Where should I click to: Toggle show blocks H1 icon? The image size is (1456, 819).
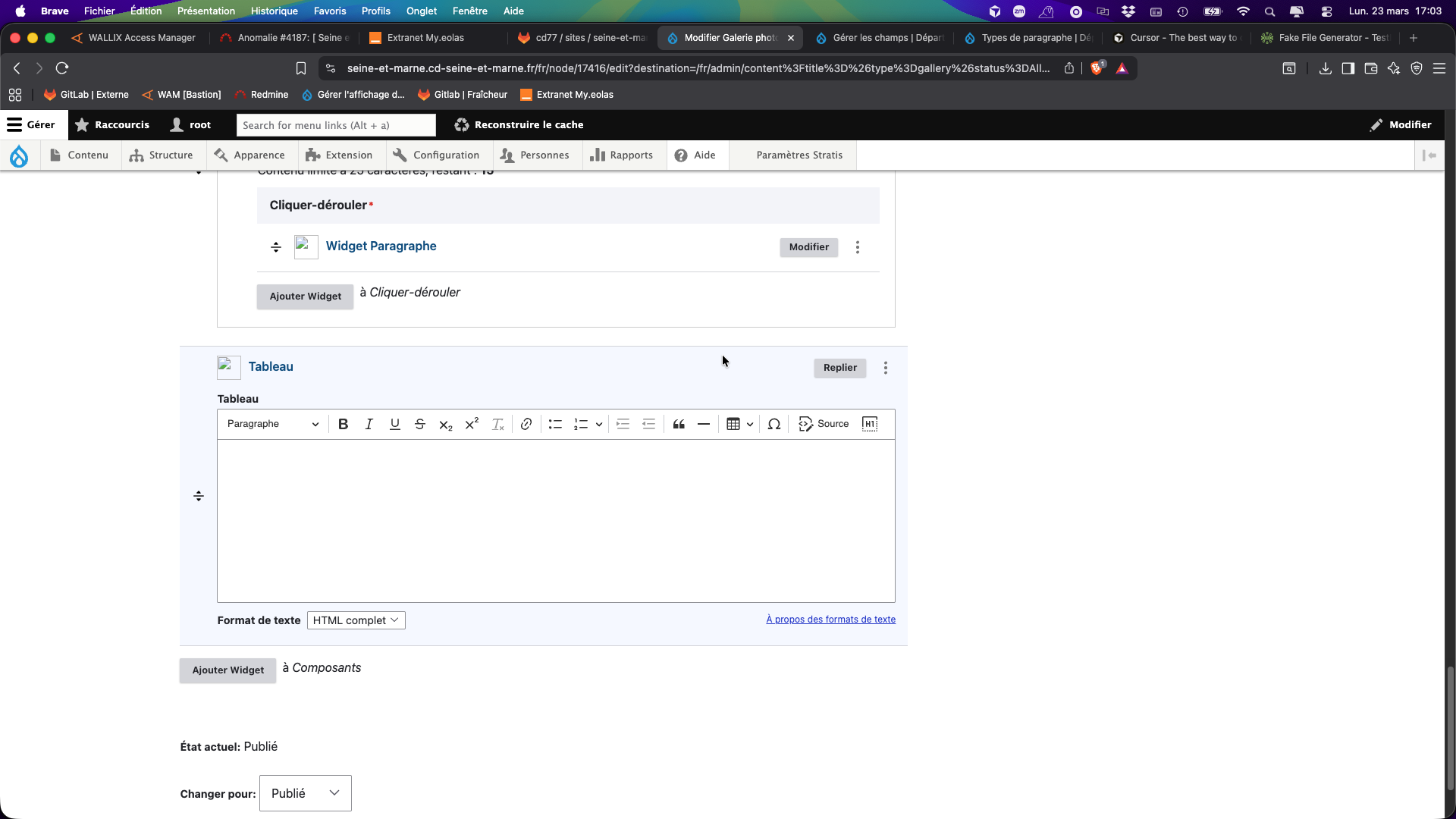pyautogui.click(x=870, y=425)
